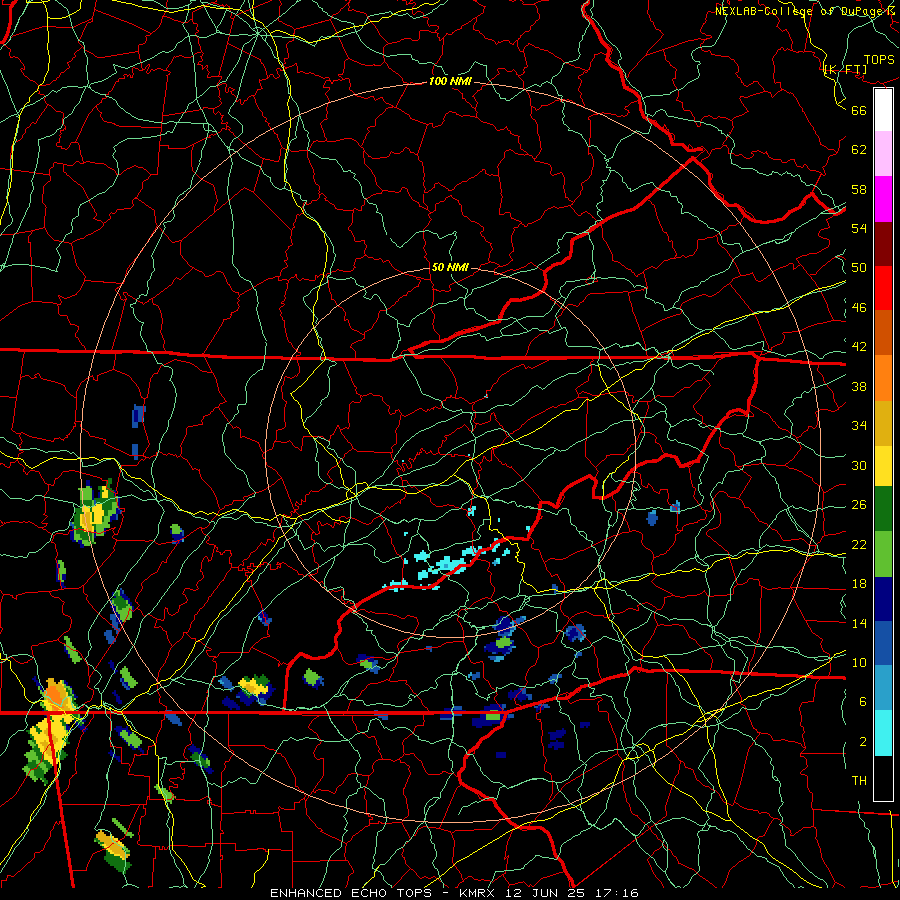900x900 pixels.
Task: Click the "14" legend value
Action: tap(859, 623)
